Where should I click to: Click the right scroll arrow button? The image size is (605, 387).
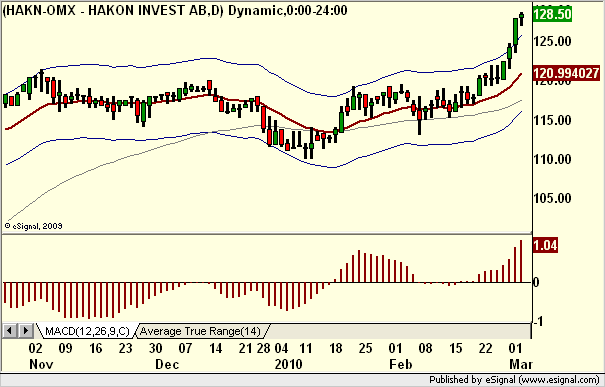point(25,331)
